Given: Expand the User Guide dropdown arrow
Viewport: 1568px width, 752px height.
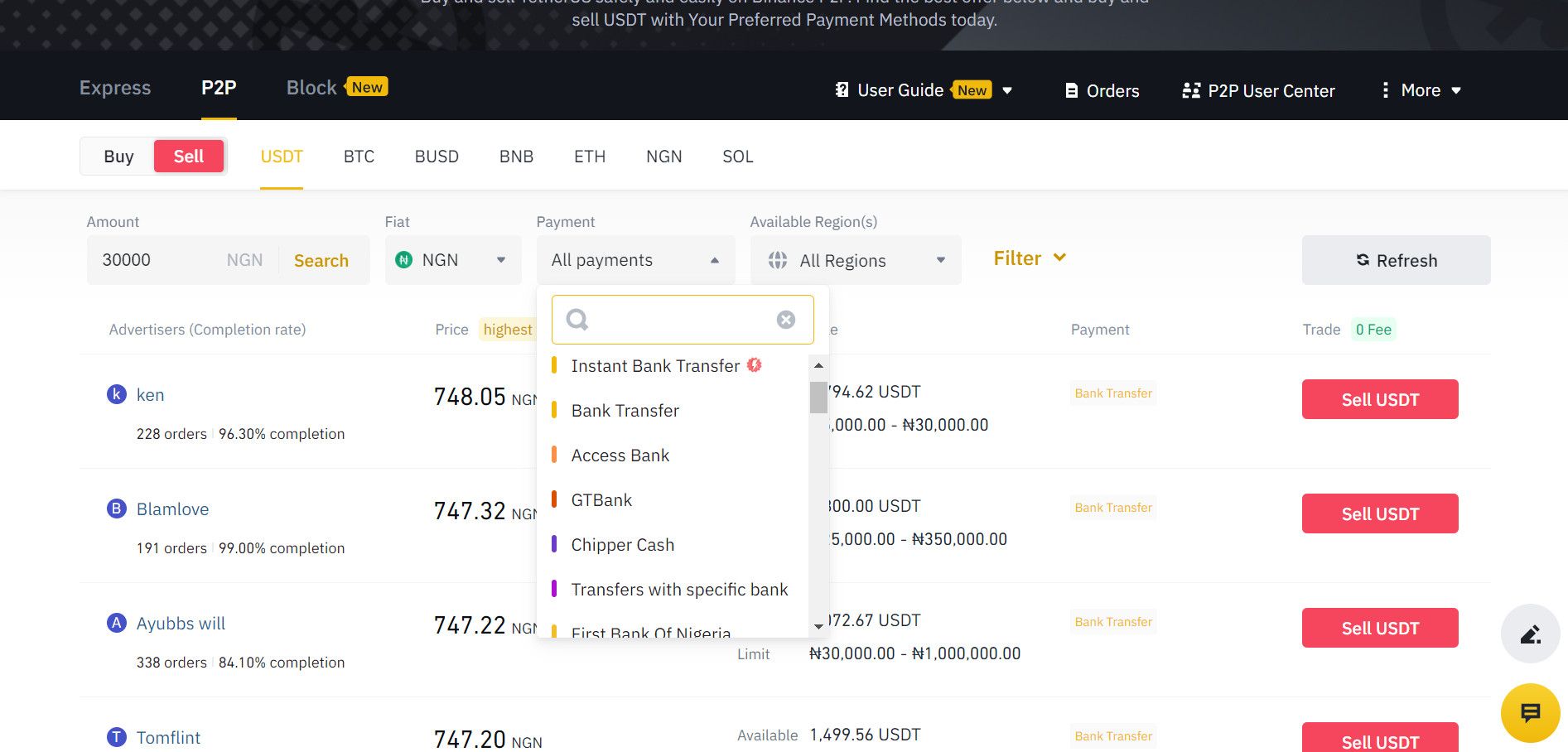Looking at the screenshot, I should coord(1007,91).
